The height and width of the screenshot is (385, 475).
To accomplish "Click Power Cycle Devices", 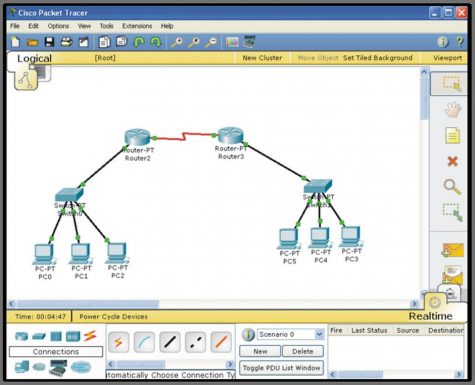I will [113, 317].
